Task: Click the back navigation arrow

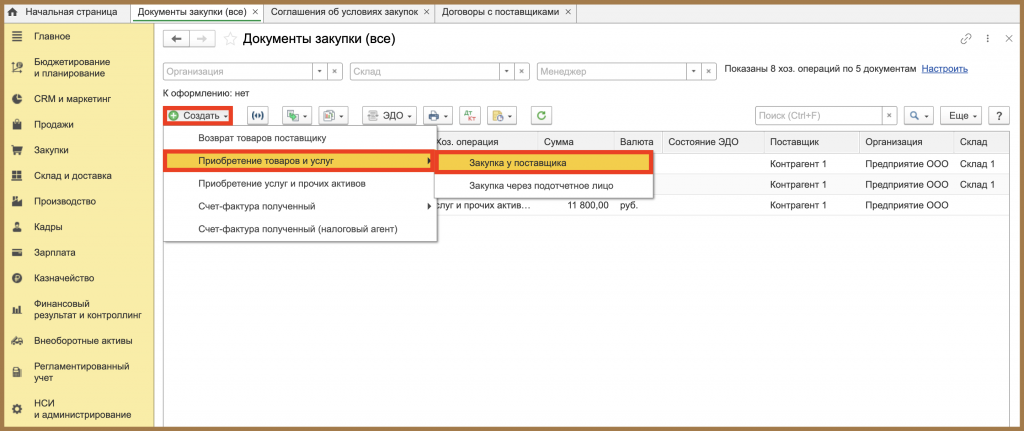Action: [x=176, y=39]
